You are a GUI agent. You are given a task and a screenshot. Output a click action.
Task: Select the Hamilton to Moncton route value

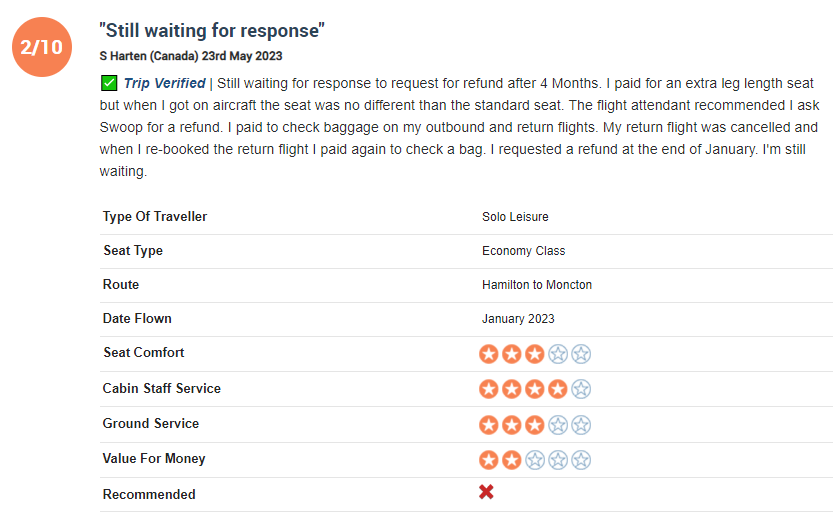(x=537, y=285)
